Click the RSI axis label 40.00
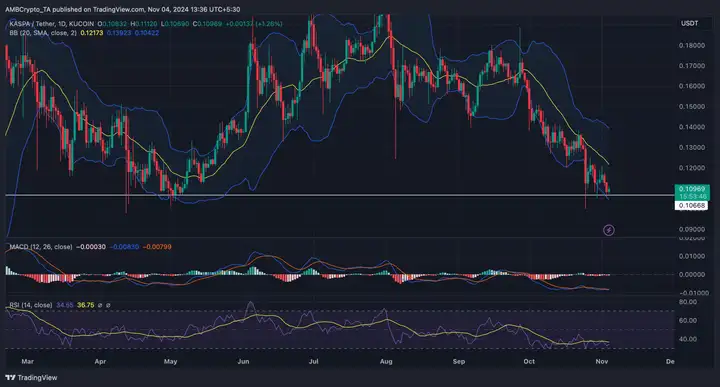720x387 pixels. [x=688, y=339]
